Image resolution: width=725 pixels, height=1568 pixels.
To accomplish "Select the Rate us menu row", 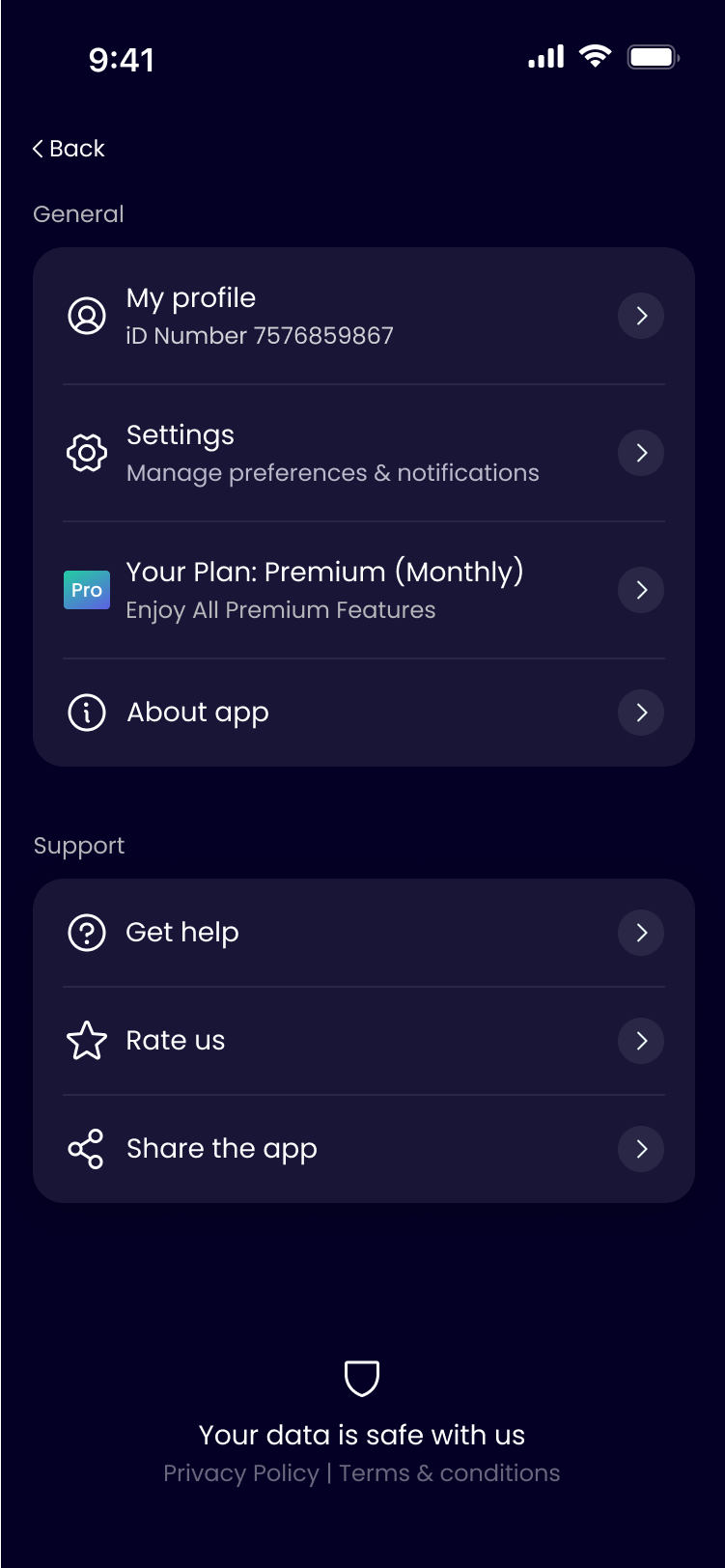I will point(363,1041).
